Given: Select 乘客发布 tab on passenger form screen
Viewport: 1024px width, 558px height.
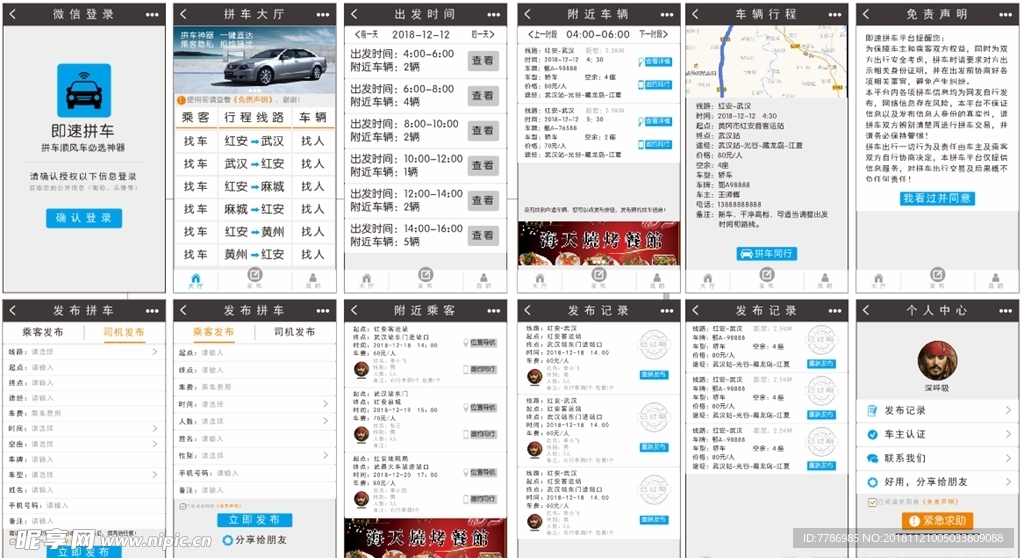Looking at the screenshot, I should pos(214,332).
